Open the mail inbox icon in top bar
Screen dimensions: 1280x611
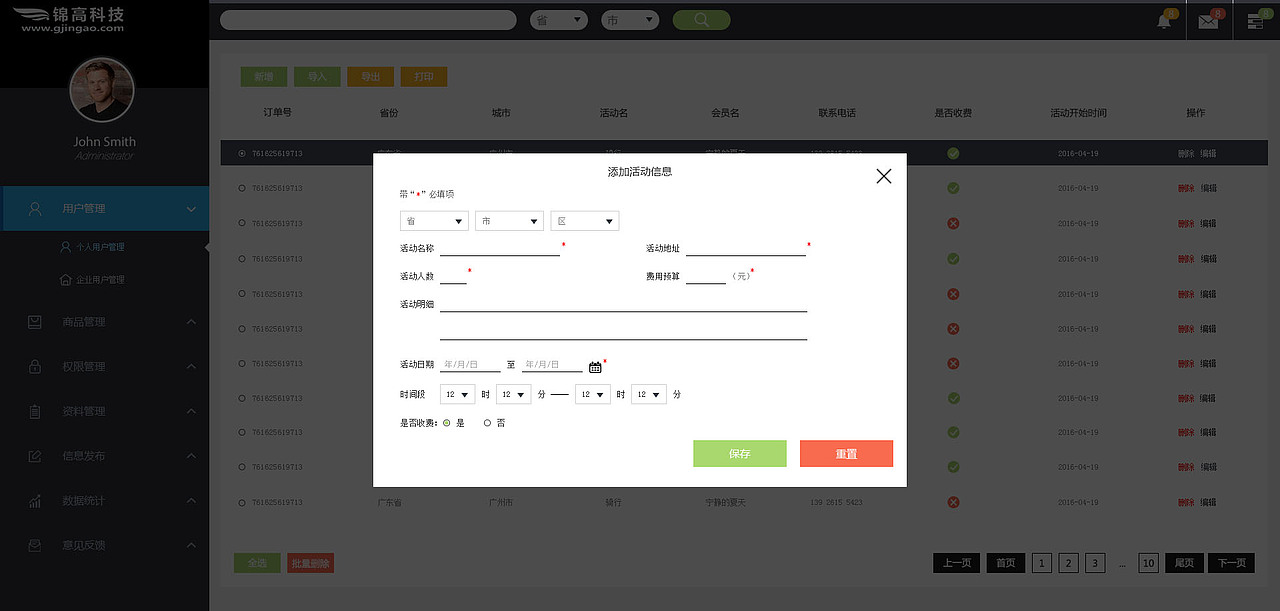pos(1209,20)
